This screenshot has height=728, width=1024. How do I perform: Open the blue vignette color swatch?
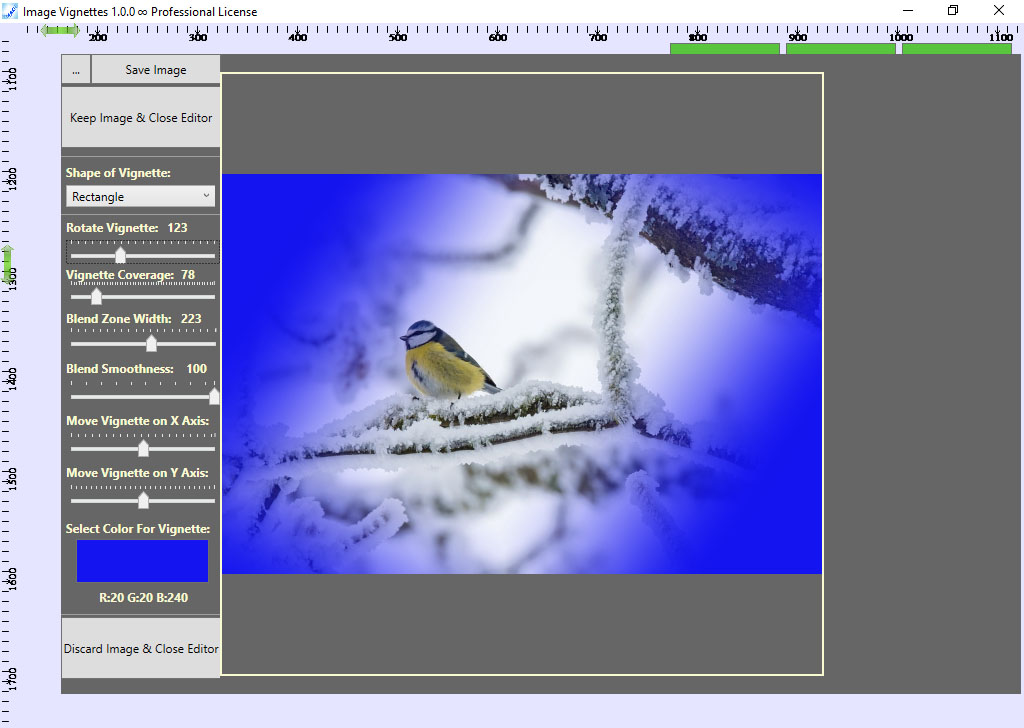pyautogui.click(x=142, y=561)
